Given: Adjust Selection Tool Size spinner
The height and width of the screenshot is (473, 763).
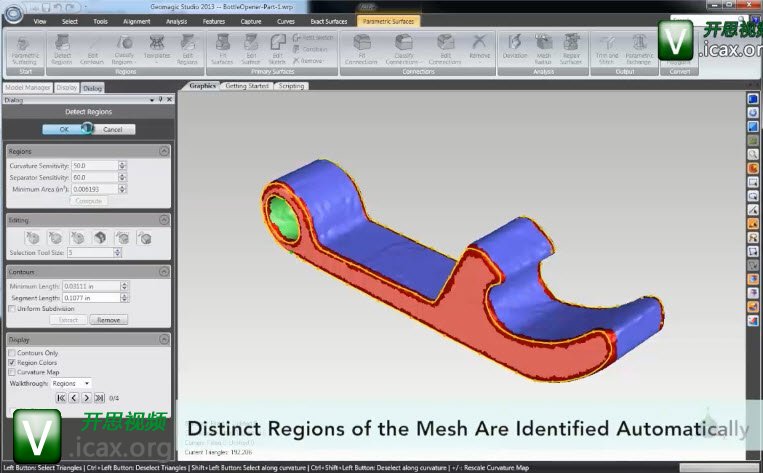Looking at the screenshot, I should 117,252.
